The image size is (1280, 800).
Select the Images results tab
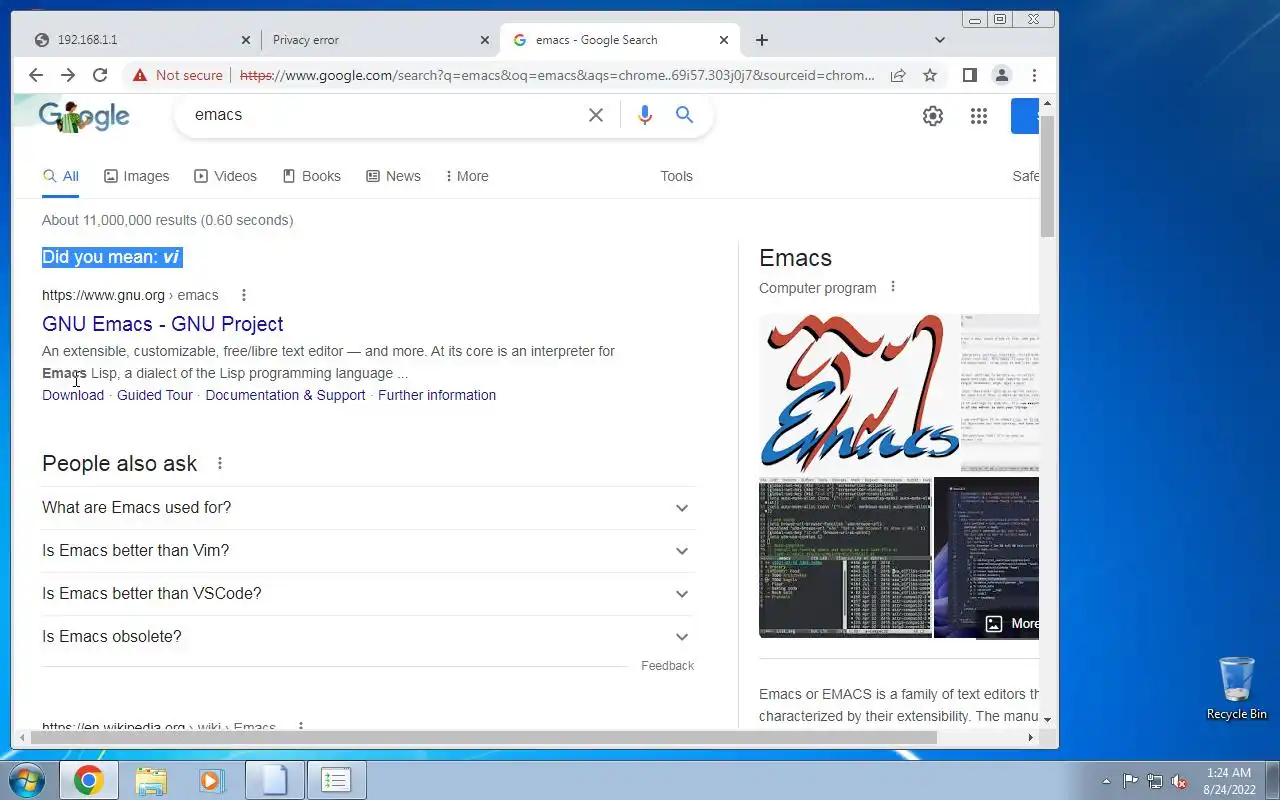tap(137, 176)
